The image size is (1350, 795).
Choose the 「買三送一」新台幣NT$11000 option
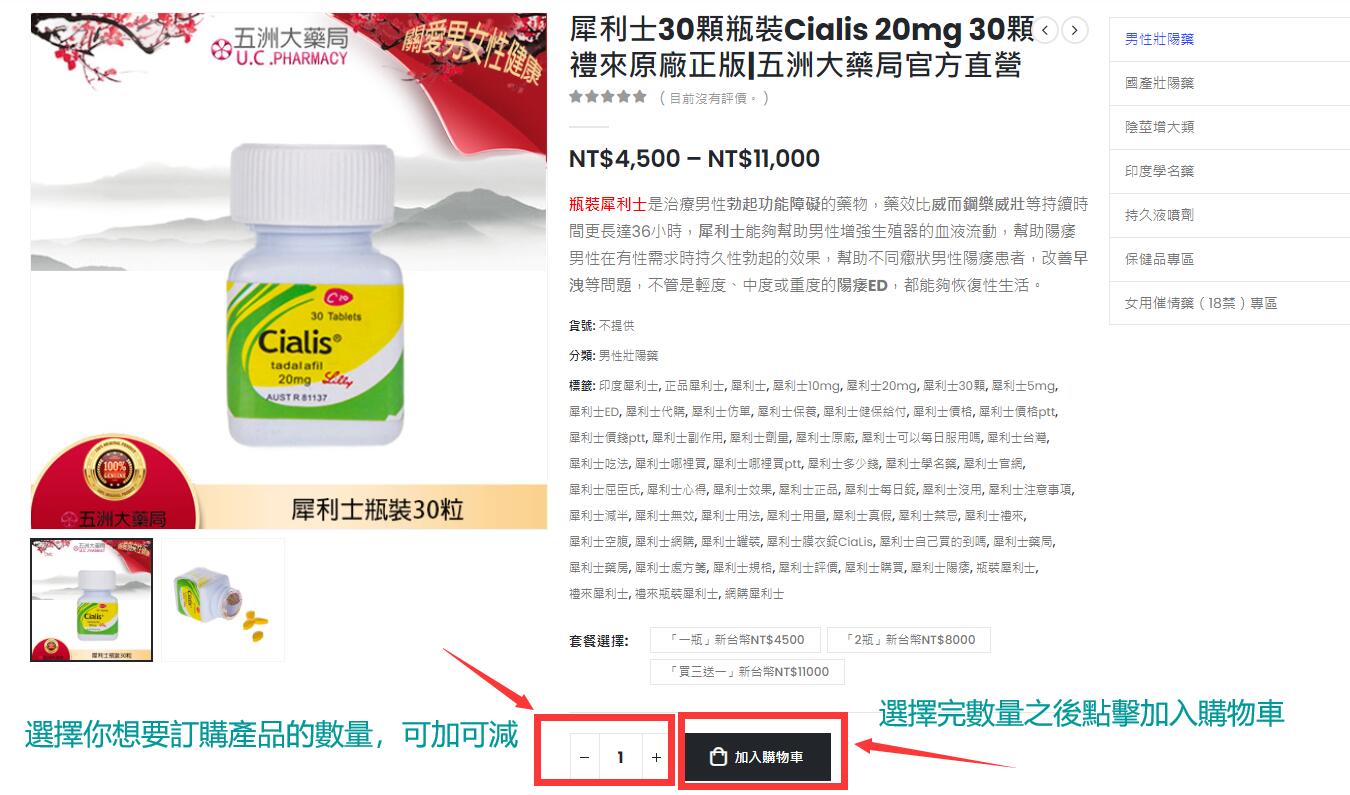pos(747,672)
